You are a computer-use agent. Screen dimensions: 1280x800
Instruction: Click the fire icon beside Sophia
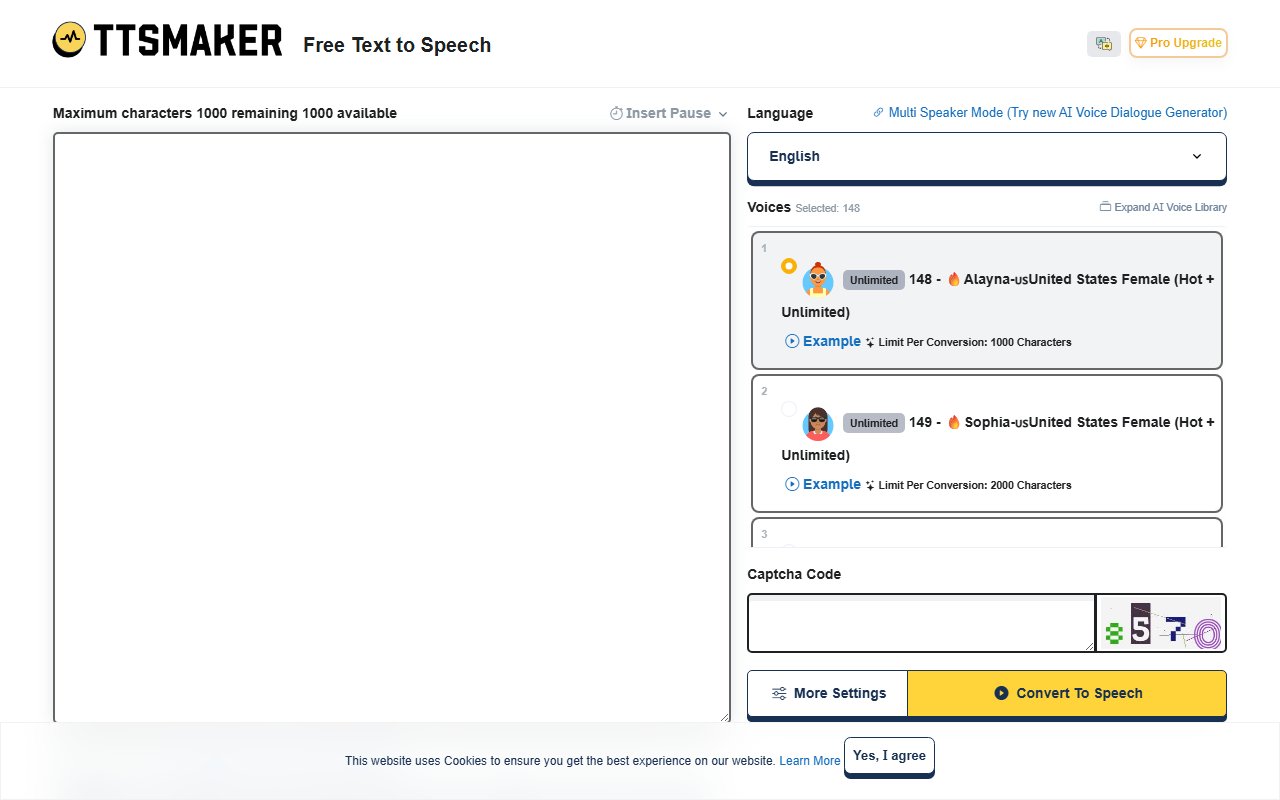coord(954,422)
